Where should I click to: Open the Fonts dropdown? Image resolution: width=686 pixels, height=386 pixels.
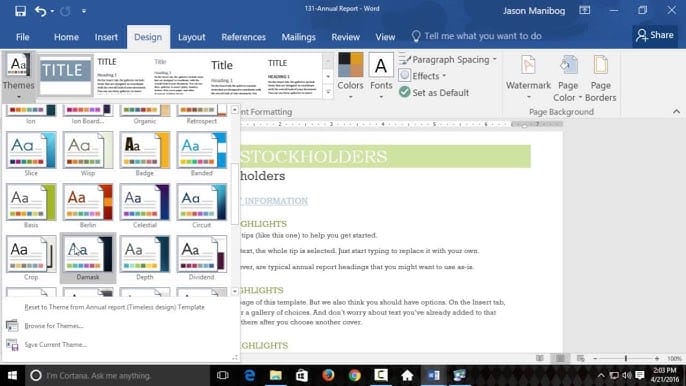(381, 75)
